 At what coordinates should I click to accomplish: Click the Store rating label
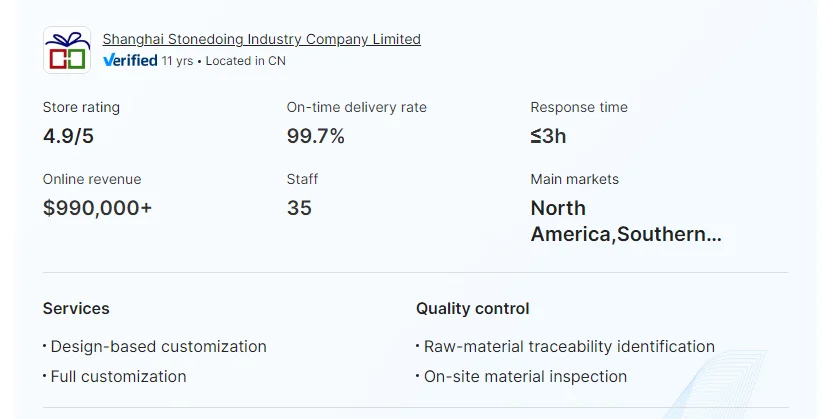point(81,107)
